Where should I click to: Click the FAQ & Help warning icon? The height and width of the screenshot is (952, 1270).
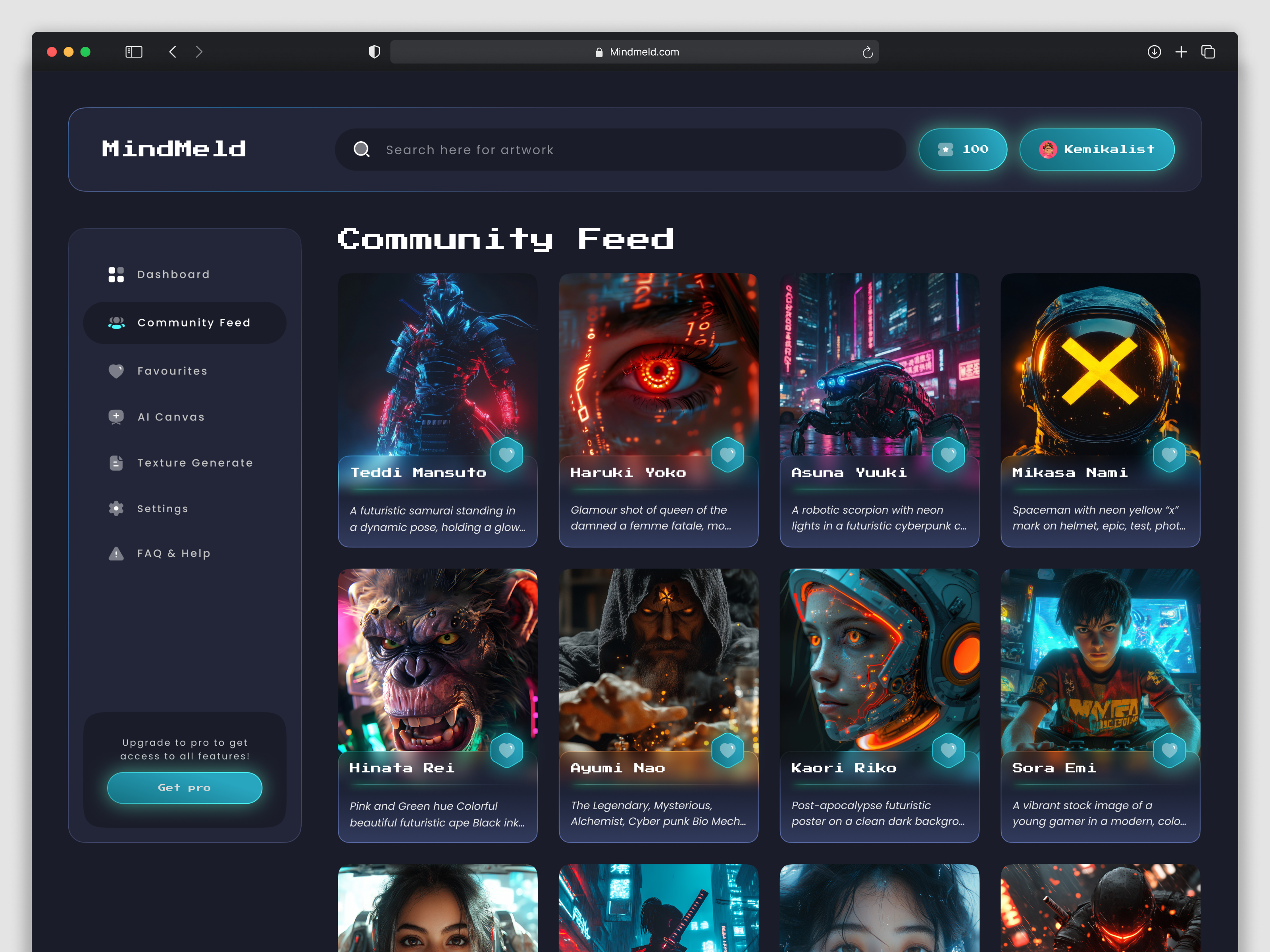(x=116, y=554)
